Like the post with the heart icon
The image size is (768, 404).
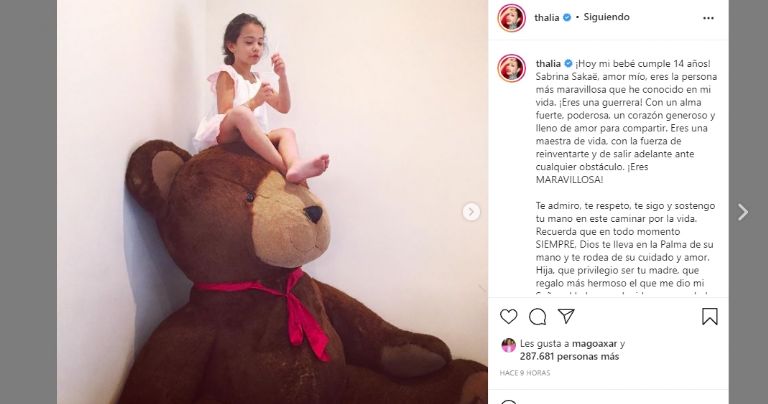[508, 316]
